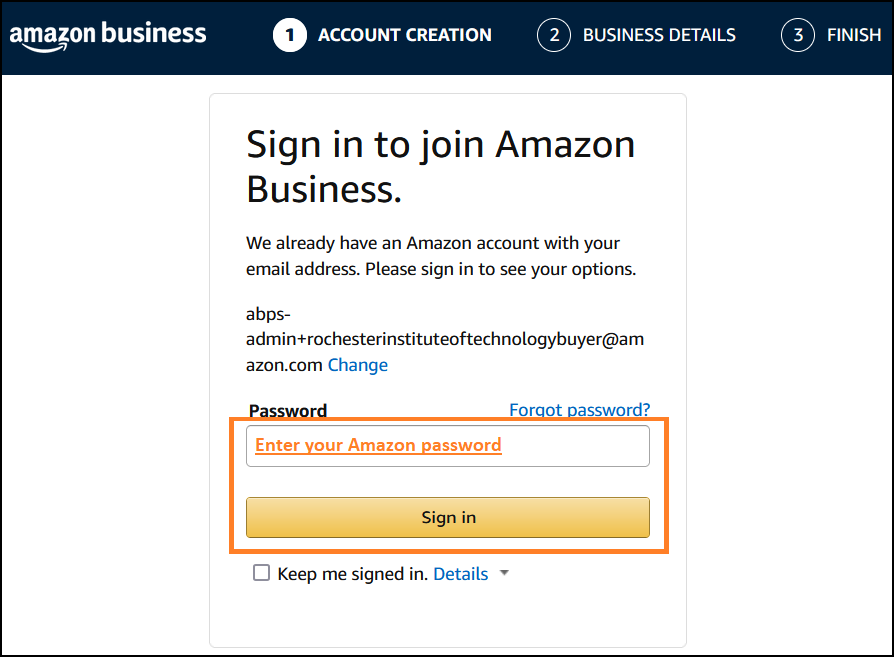Image resolution: width=894 pixels, height=657 pixels.
Task: Open the ACCOUNT CREATION step label
Action: click(x=404, y=36)
